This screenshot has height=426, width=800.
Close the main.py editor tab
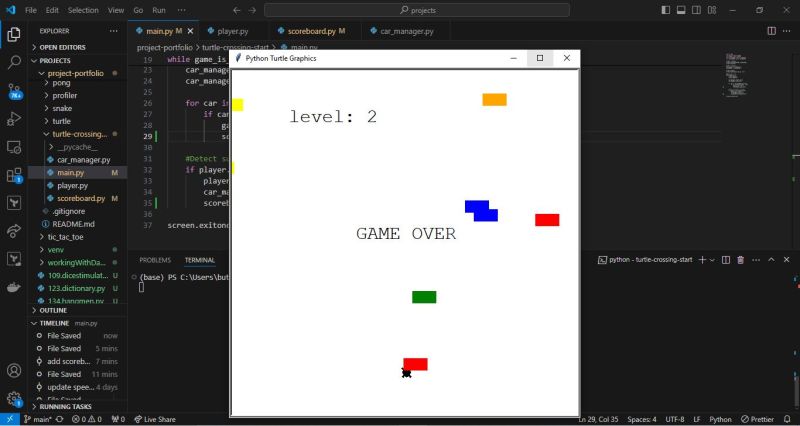point(190,31)
